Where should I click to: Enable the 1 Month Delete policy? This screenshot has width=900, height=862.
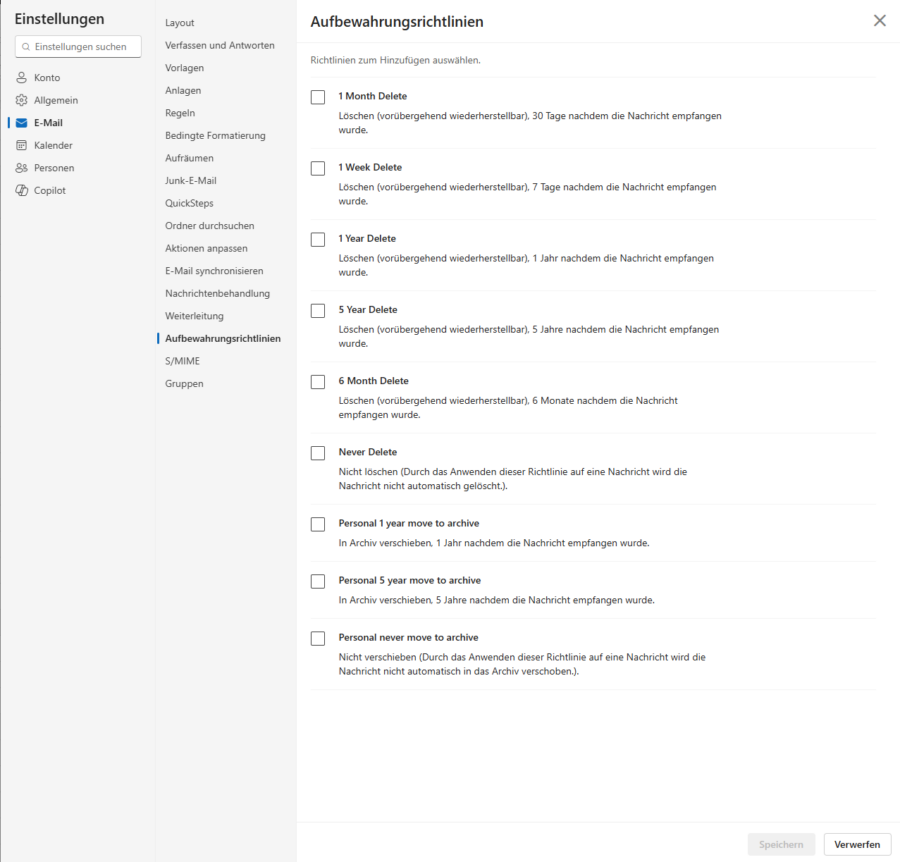pyautogui.click(x=317, y=96)
